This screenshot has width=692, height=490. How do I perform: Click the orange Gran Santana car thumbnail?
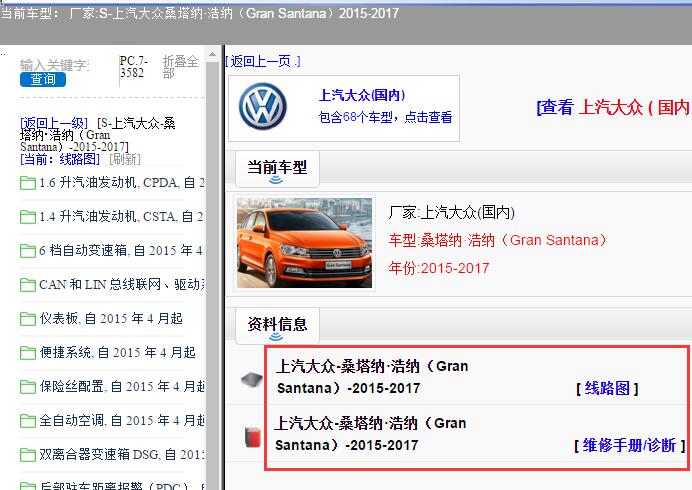(305, 243)
